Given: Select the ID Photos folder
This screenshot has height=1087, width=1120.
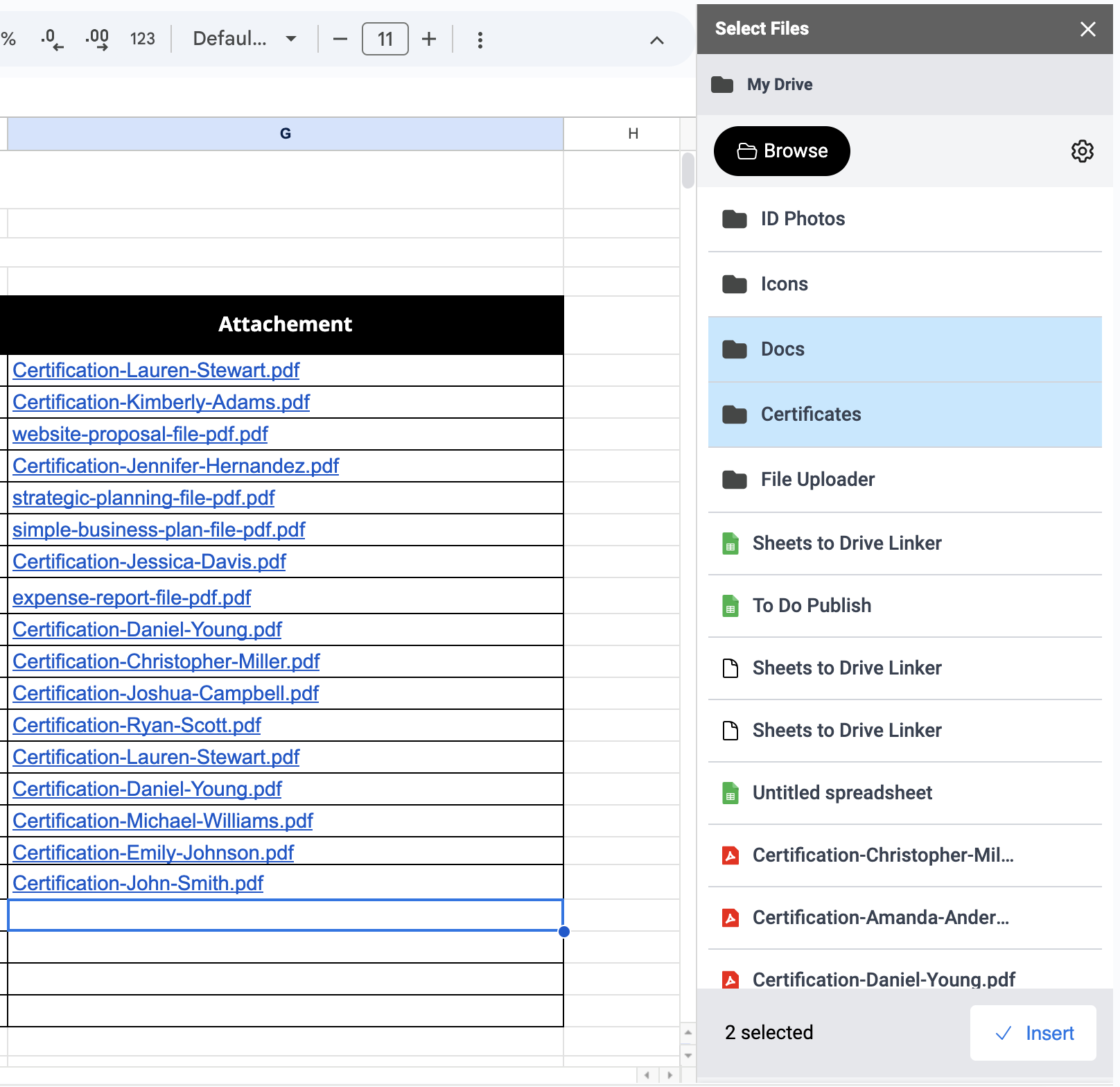Looking at the screenshot, I should coord(904,219).
